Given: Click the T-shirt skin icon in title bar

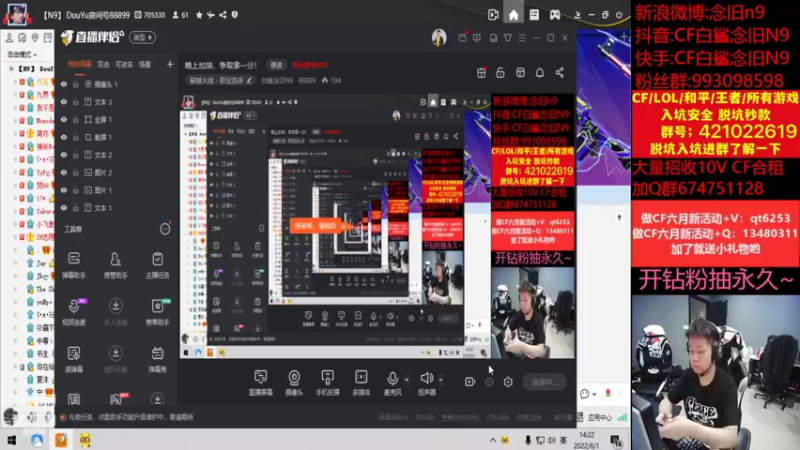Looking at the screenshot, I should point(508,38).
